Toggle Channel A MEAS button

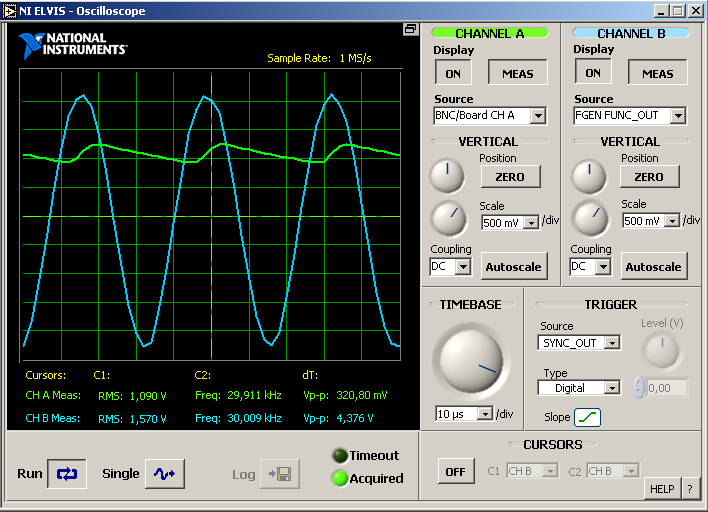tap(518, 73)
